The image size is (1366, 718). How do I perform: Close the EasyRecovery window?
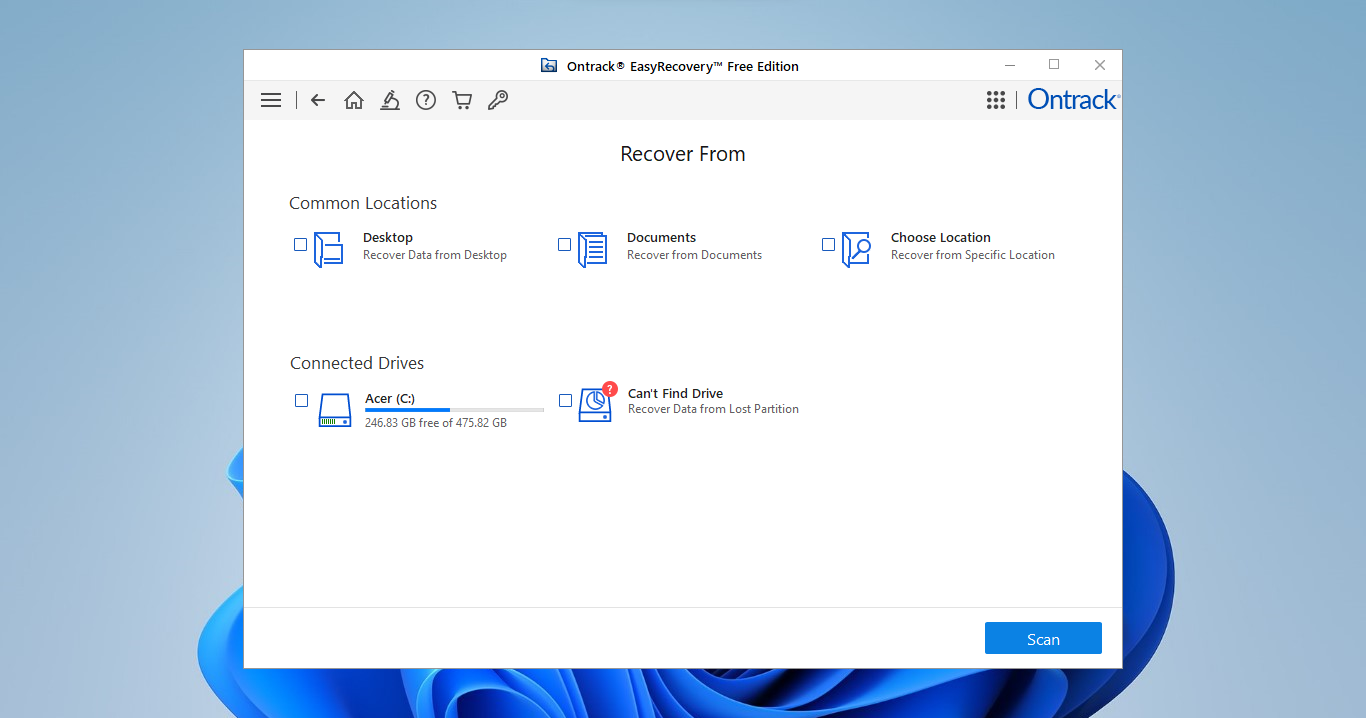pyautogui.click(x=1100, y=65)
